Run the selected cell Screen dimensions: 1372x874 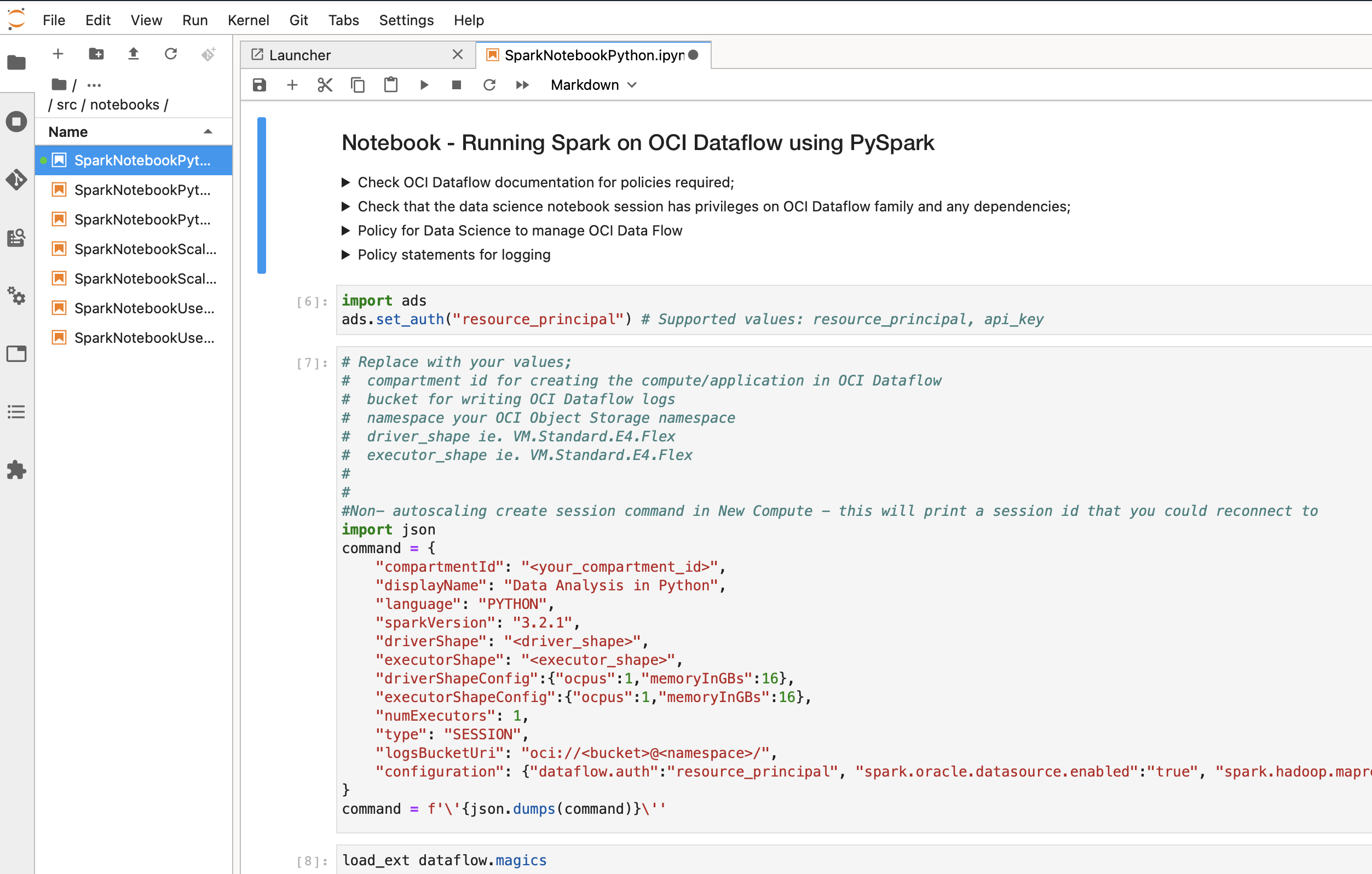(424, 84)
